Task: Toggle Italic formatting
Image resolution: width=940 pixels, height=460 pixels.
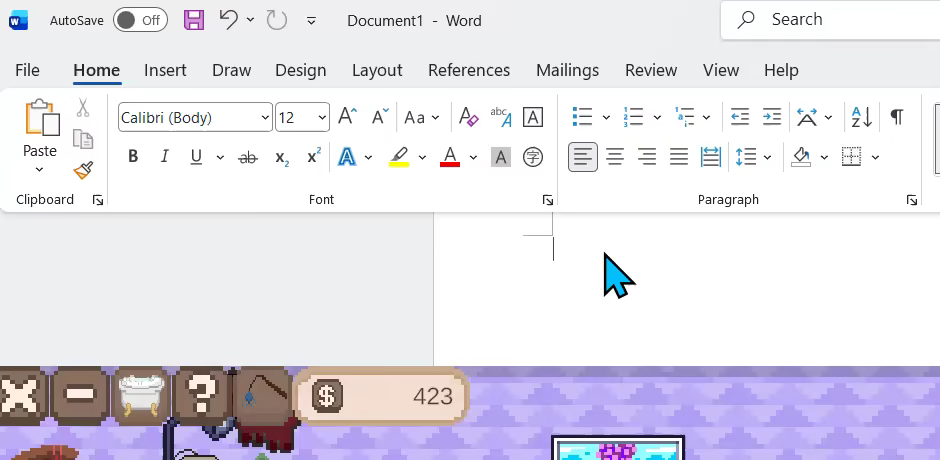Action: [x=164, y=157]
